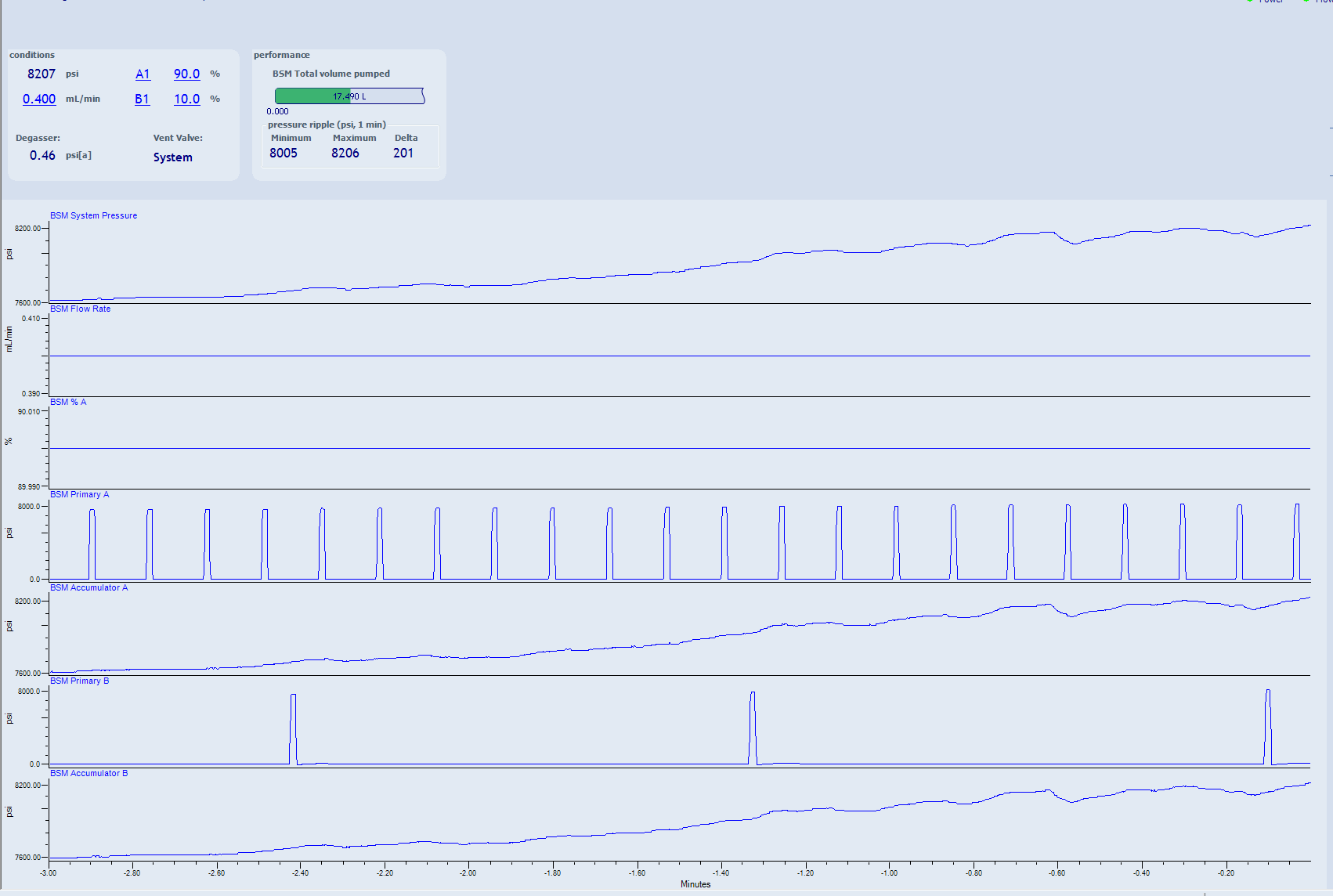
Task: Select the ripple Minimum value 8005
Action: point(284,153)
